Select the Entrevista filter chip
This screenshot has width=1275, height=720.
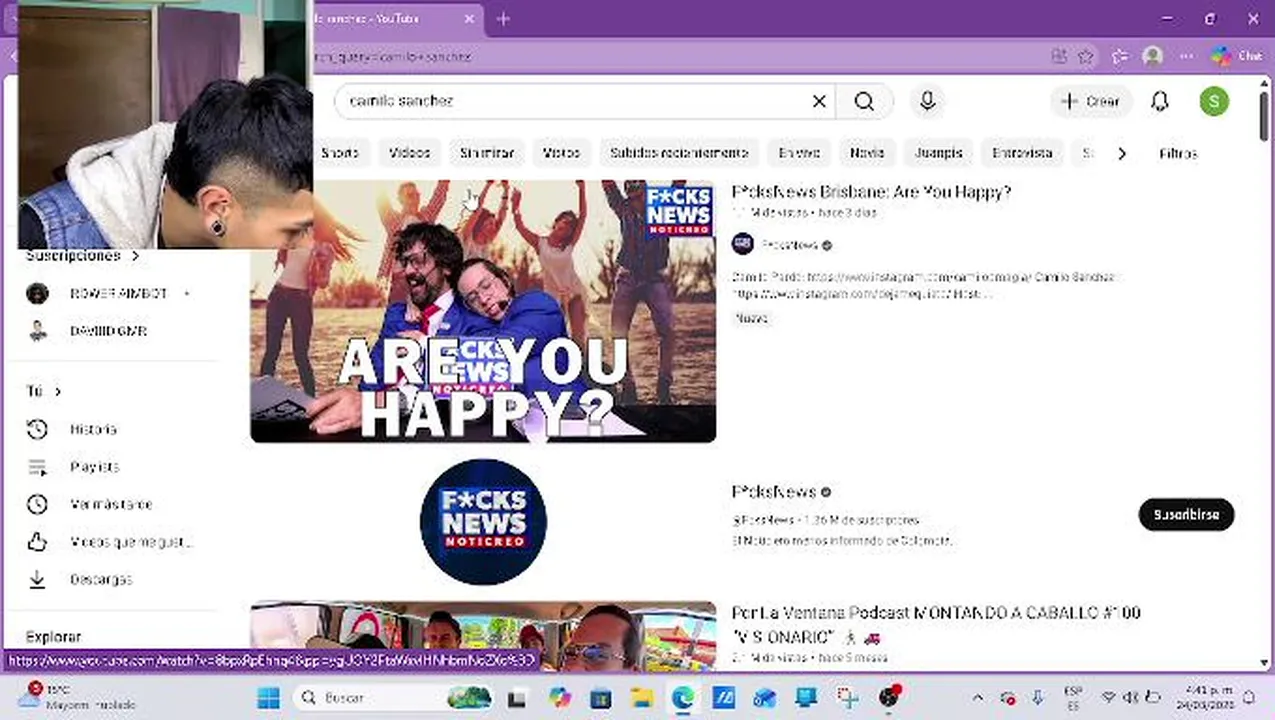pos(1022,153)
